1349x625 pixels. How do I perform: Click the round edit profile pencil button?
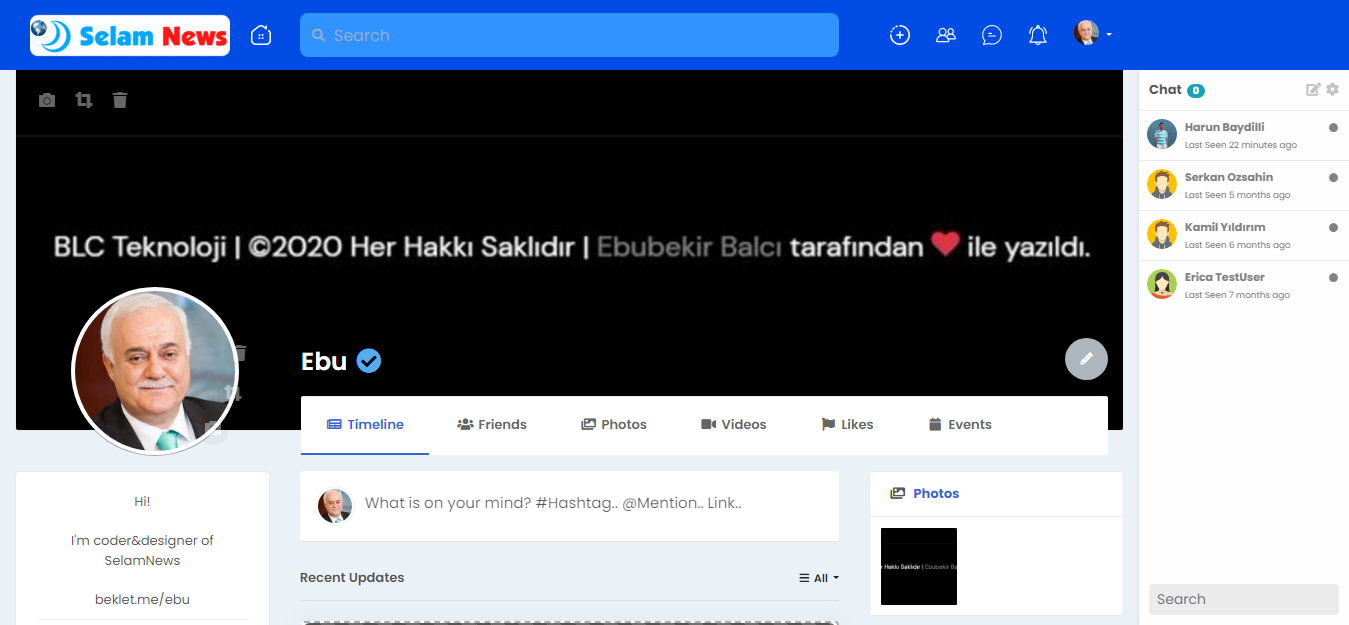pos(1086,359)
